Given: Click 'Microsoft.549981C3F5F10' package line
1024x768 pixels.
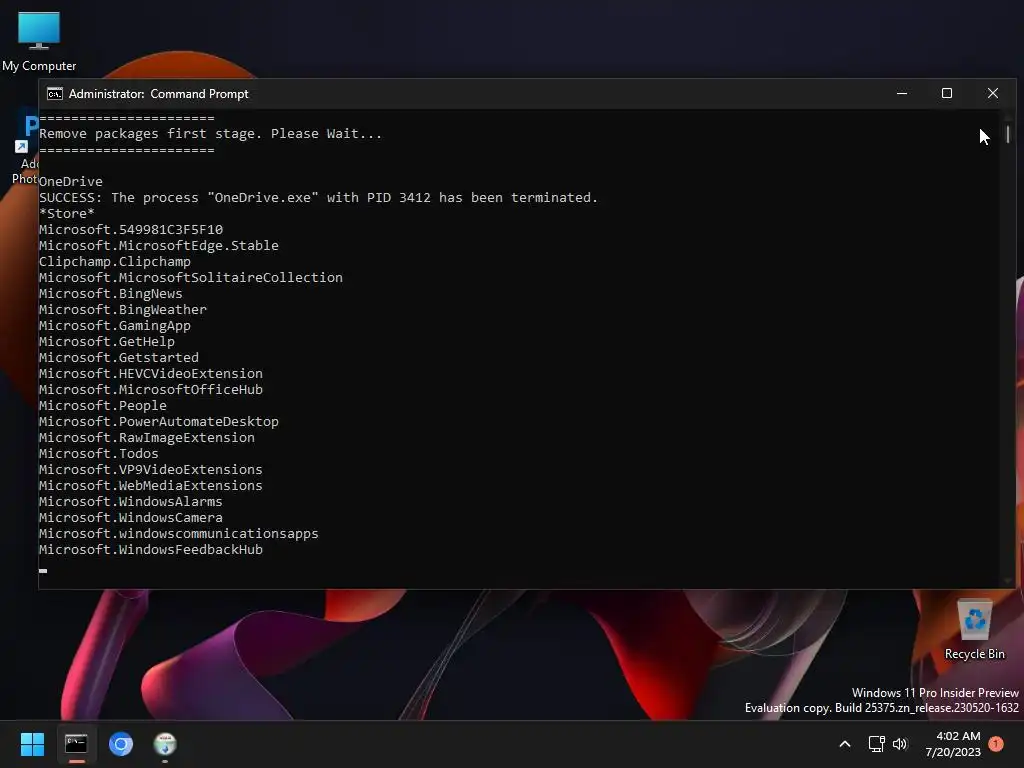Looking at the screenshot, I should [131, 230].
